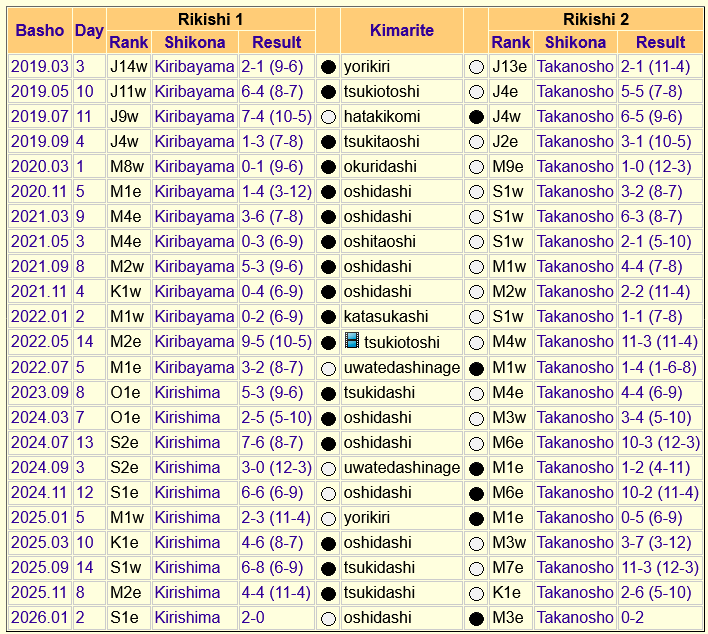The image size is (708, 634).
Task: Click the J13e rank cell
Action: pyautogui.click(x=511, y=66)
